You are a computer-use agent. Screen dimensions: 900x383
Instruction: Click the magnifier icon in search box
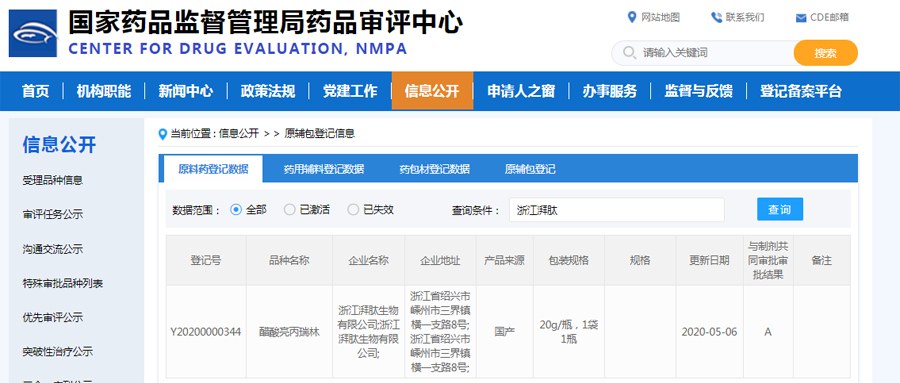[x=629, y=53]
